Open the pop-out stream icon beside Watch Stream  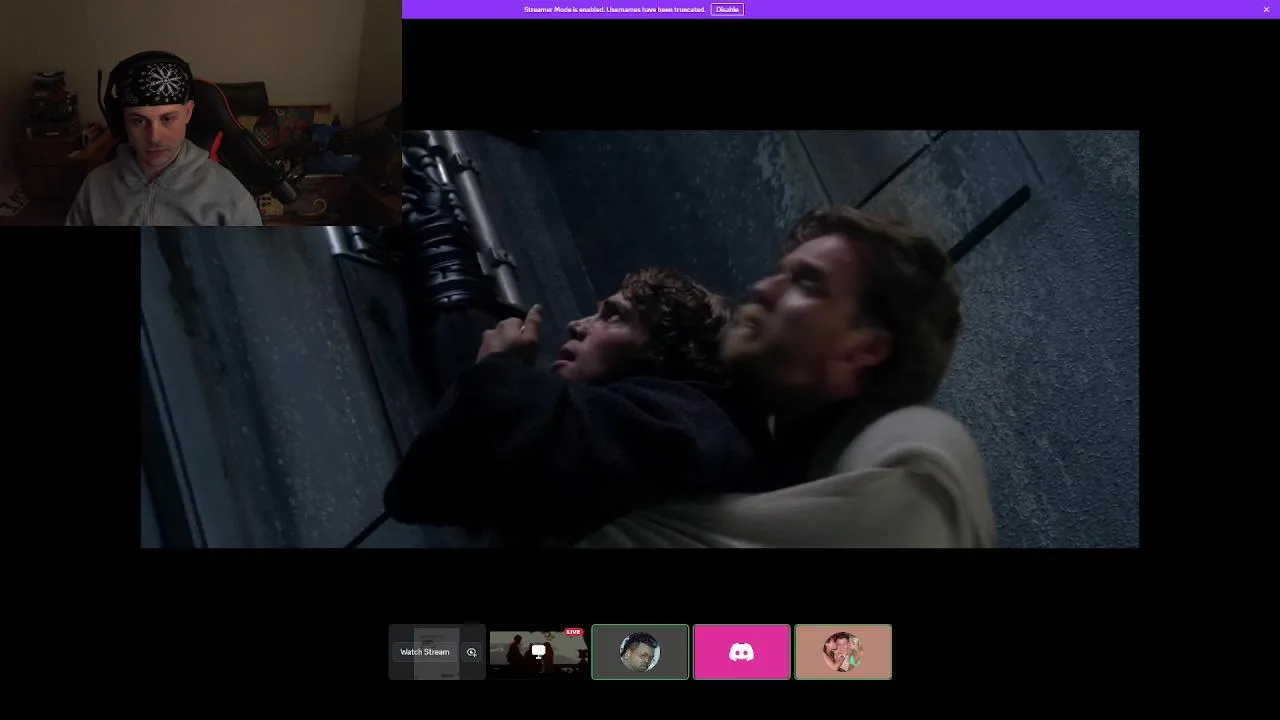tap(472, 652)
